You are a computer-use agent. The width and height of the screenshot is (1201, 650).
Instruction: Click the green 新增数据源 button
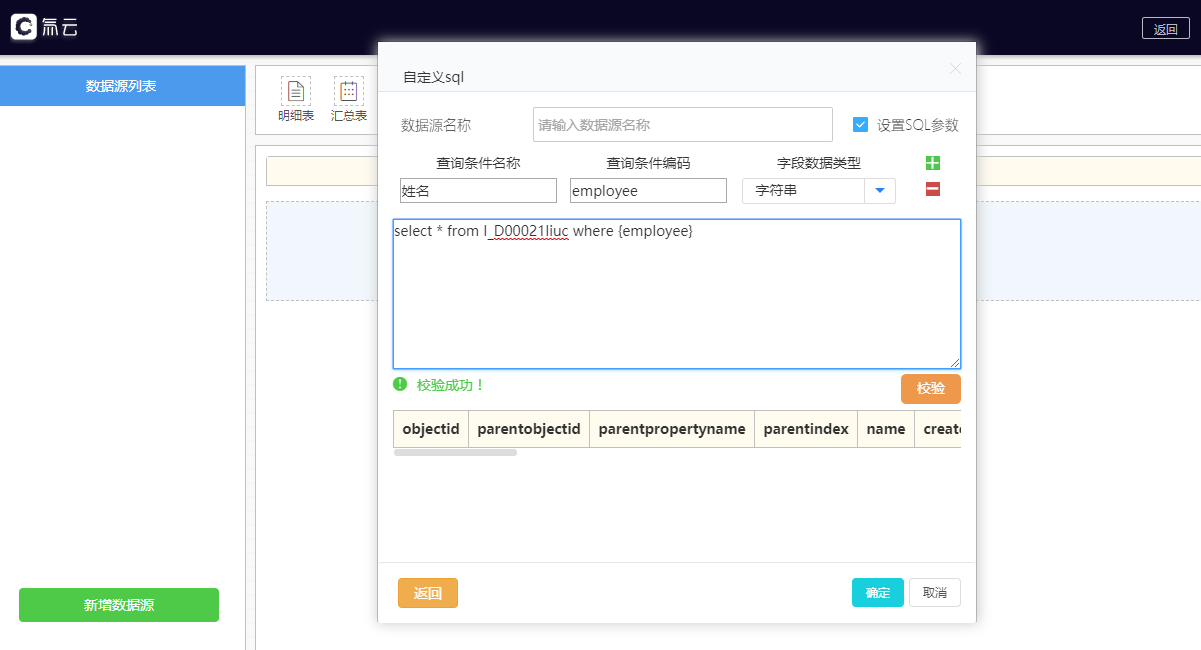click(119, 605)
